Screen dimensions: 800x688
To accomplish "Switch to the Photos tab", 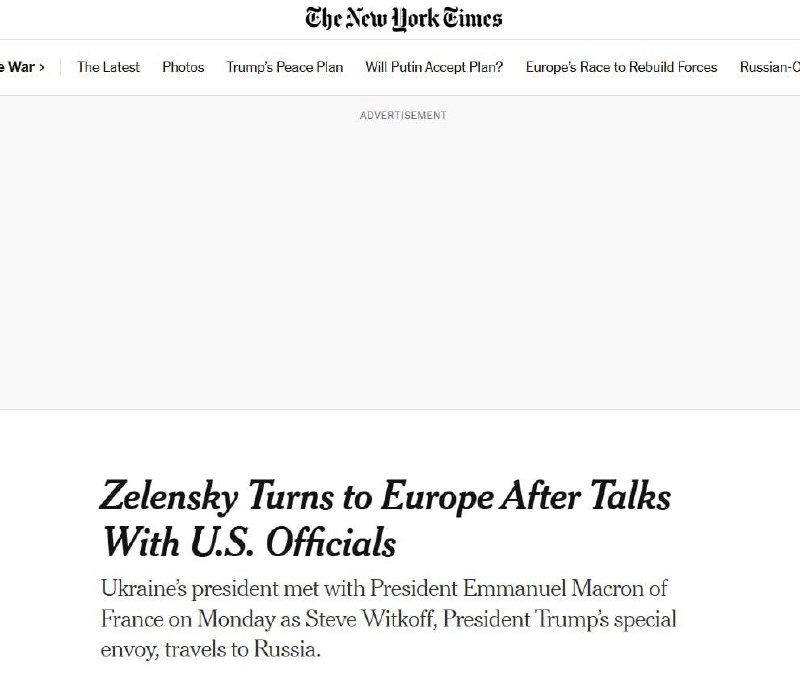I will 183,67.
